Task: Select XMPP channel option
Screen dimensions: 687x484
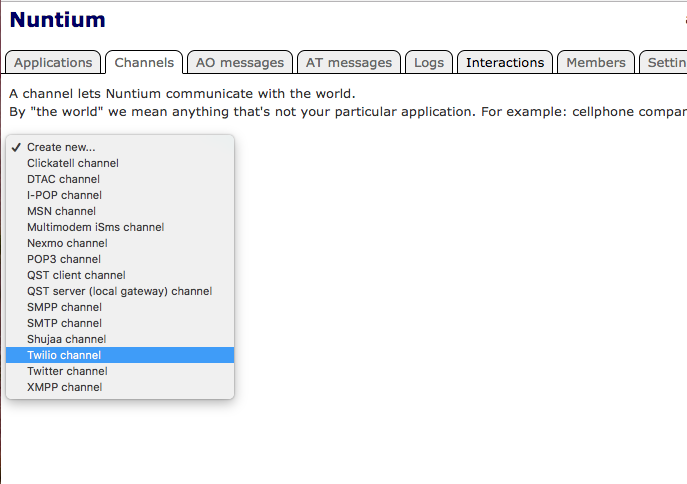Action: pos(120,387)
